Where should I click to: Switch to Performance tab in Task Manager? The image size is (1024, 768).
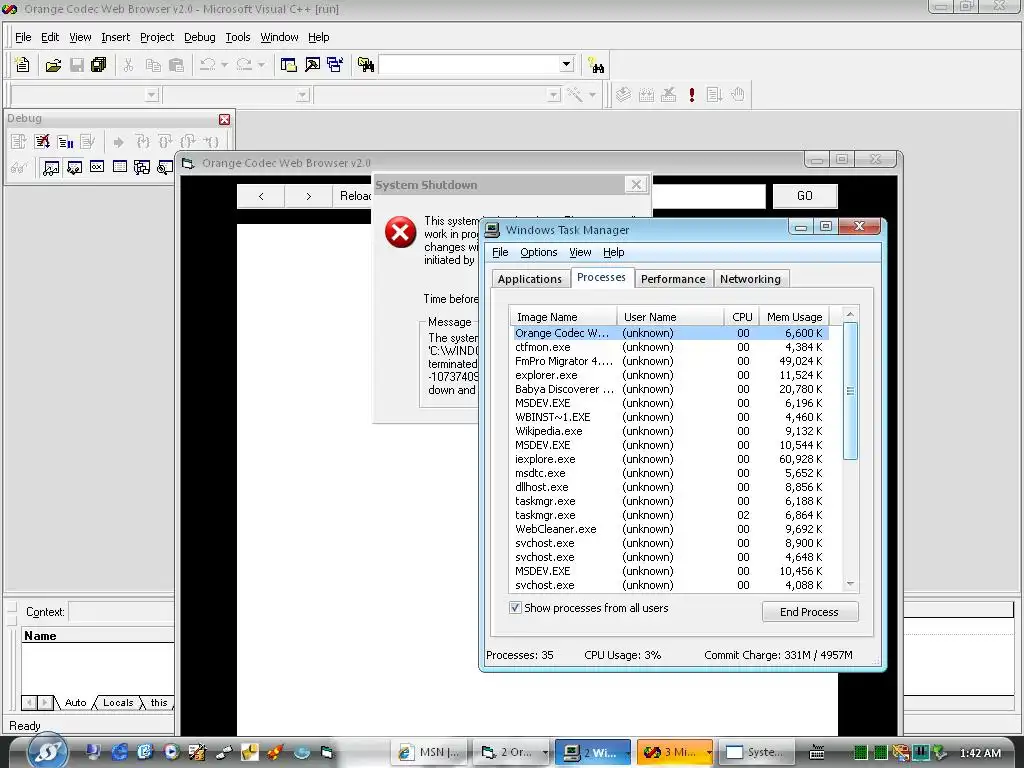tap(673, 279)
